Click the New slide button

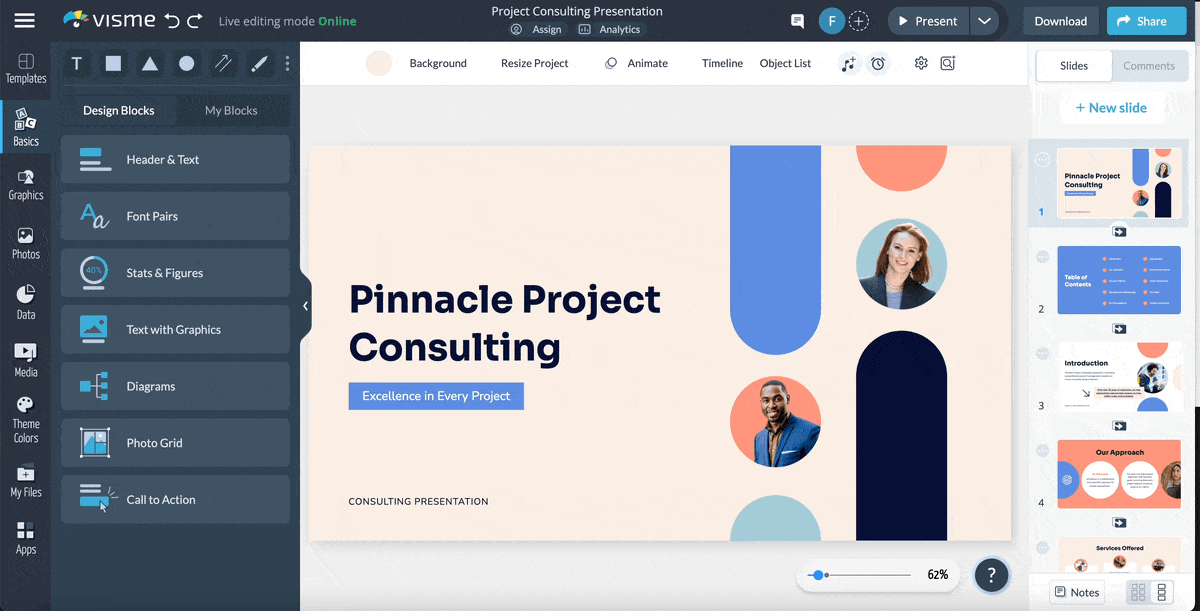tap(1112, 107)
